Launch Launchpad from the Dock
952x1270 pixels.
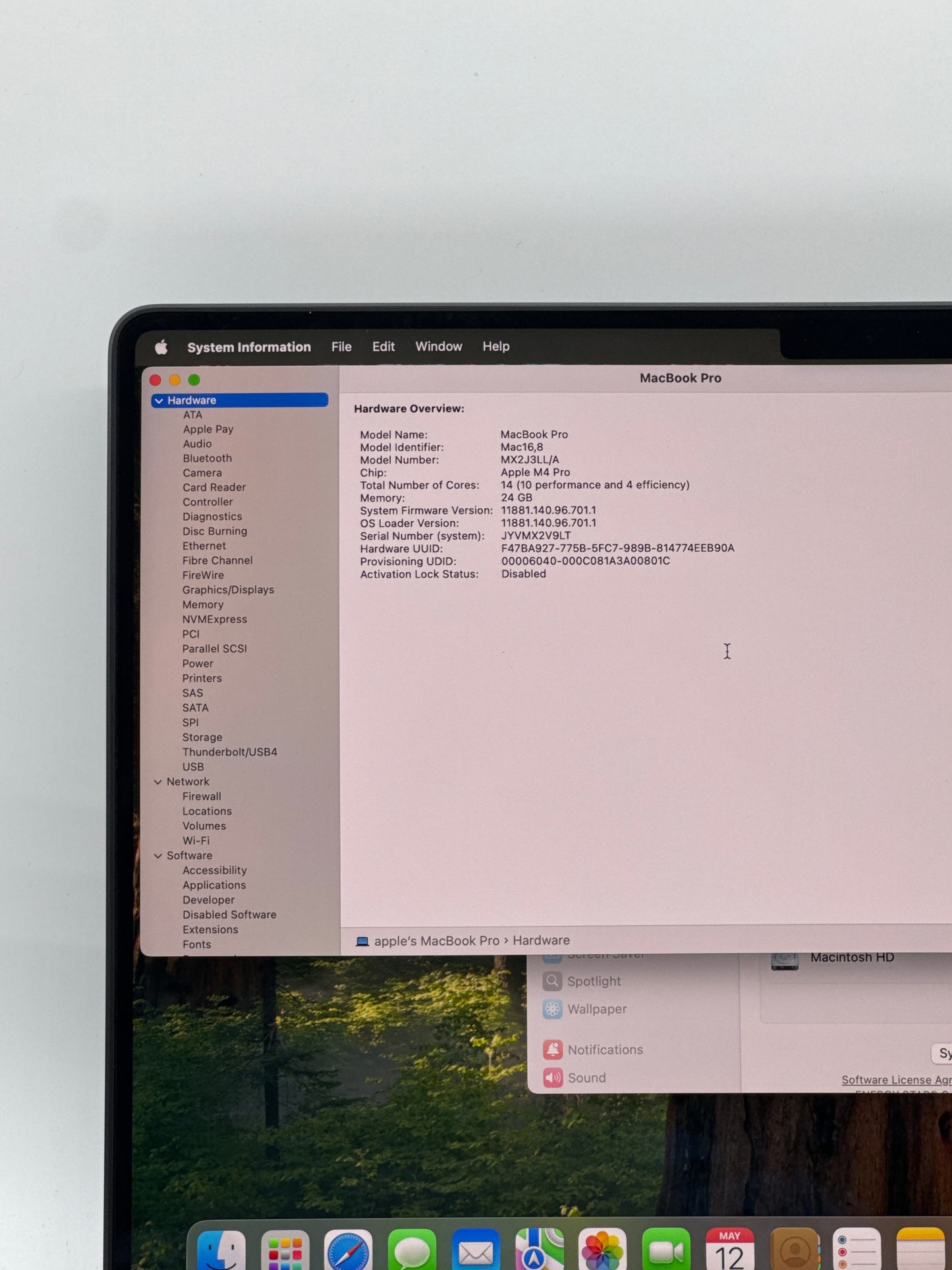(285, 1250)
